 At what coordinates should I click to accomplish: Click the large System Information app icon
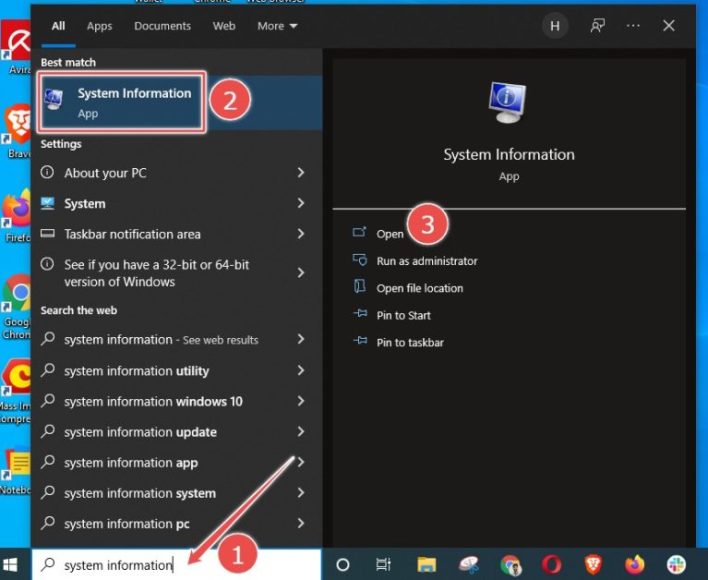coord(508,102)
